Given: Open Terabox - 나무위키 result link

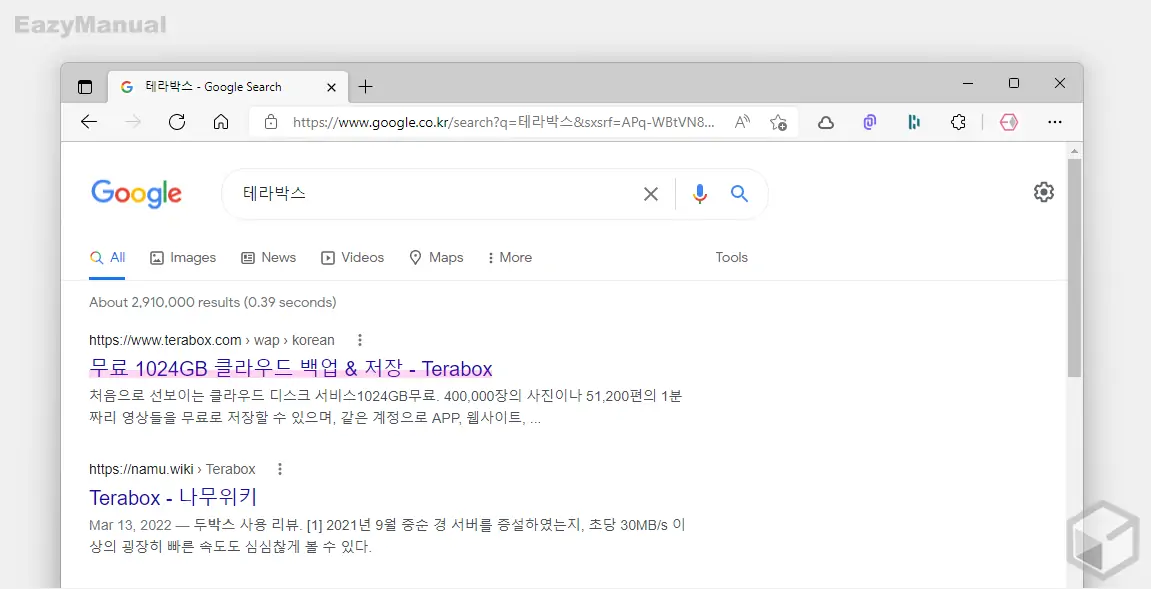Looking at the screenshot, I should pyautogui.click(x=173, y=498).
